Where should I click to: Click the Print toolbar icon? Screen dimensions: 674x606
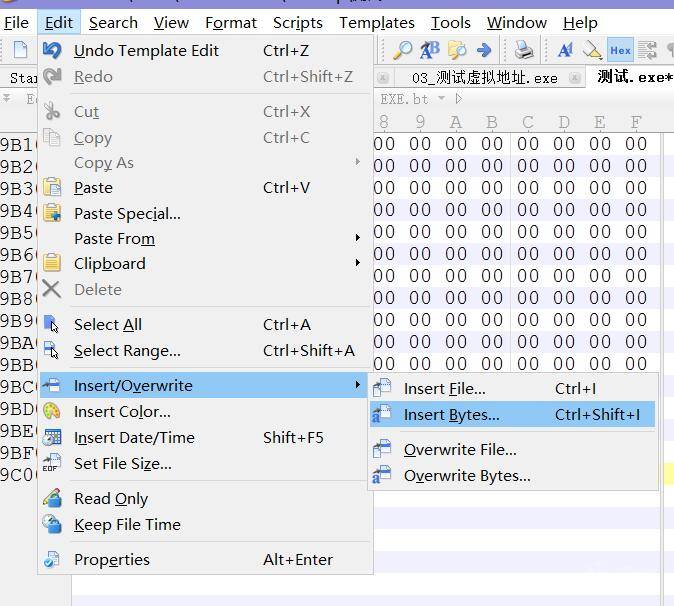click(523, 50)
